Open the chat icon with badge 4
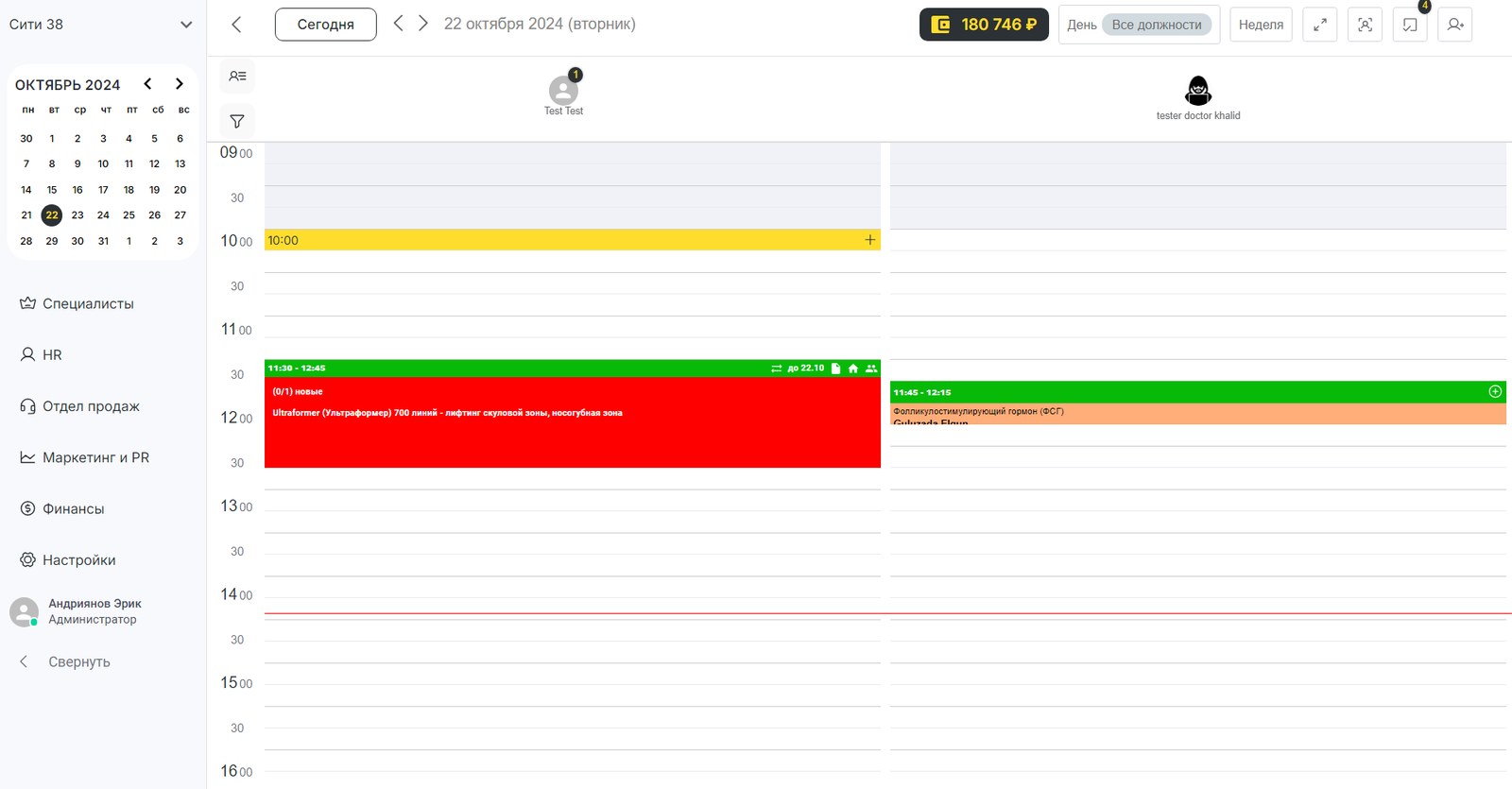The height and width of the screenshot is (789, 1512). 1410,25
